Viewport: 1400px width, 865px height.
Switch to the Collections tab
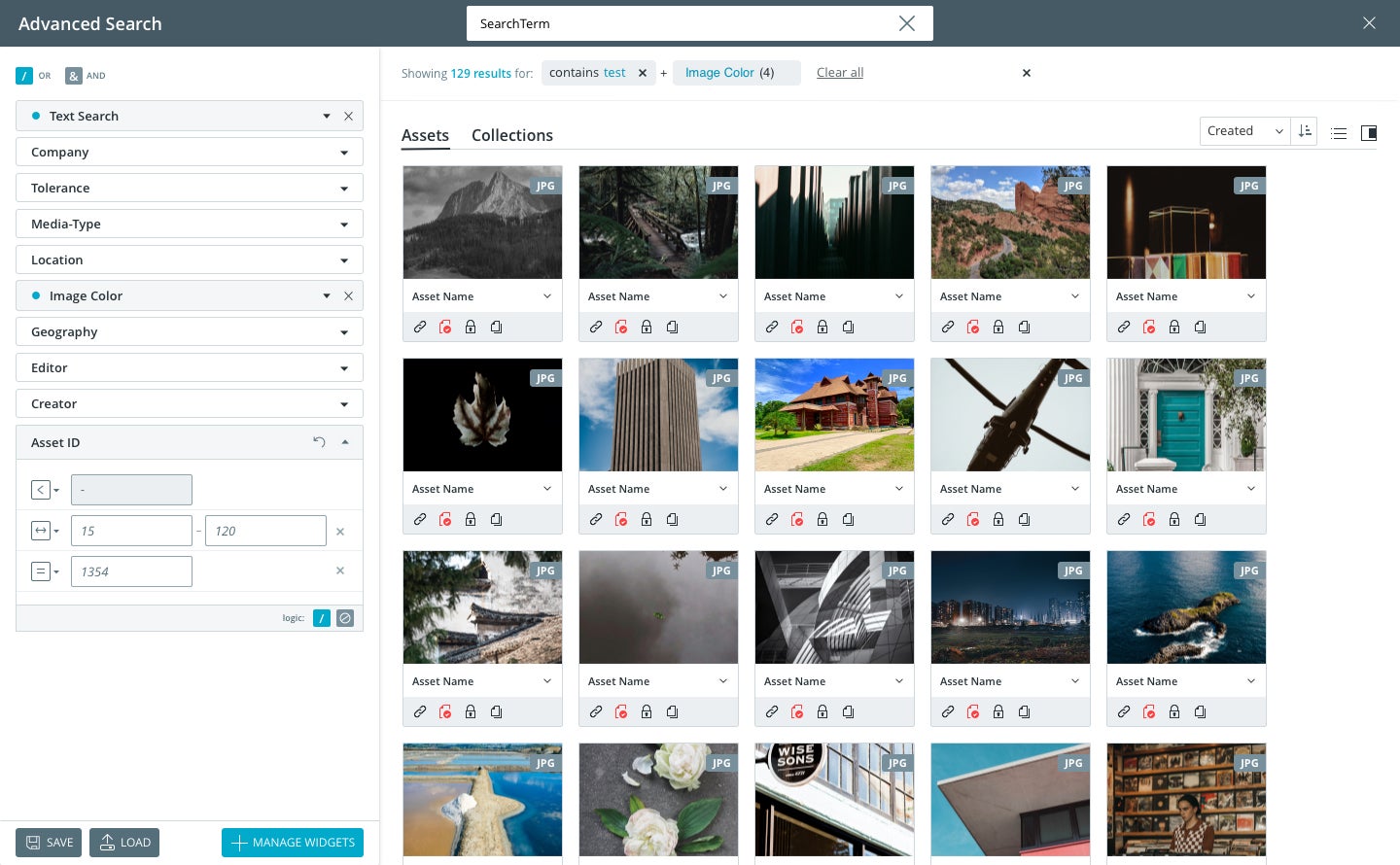pos(512,135)
